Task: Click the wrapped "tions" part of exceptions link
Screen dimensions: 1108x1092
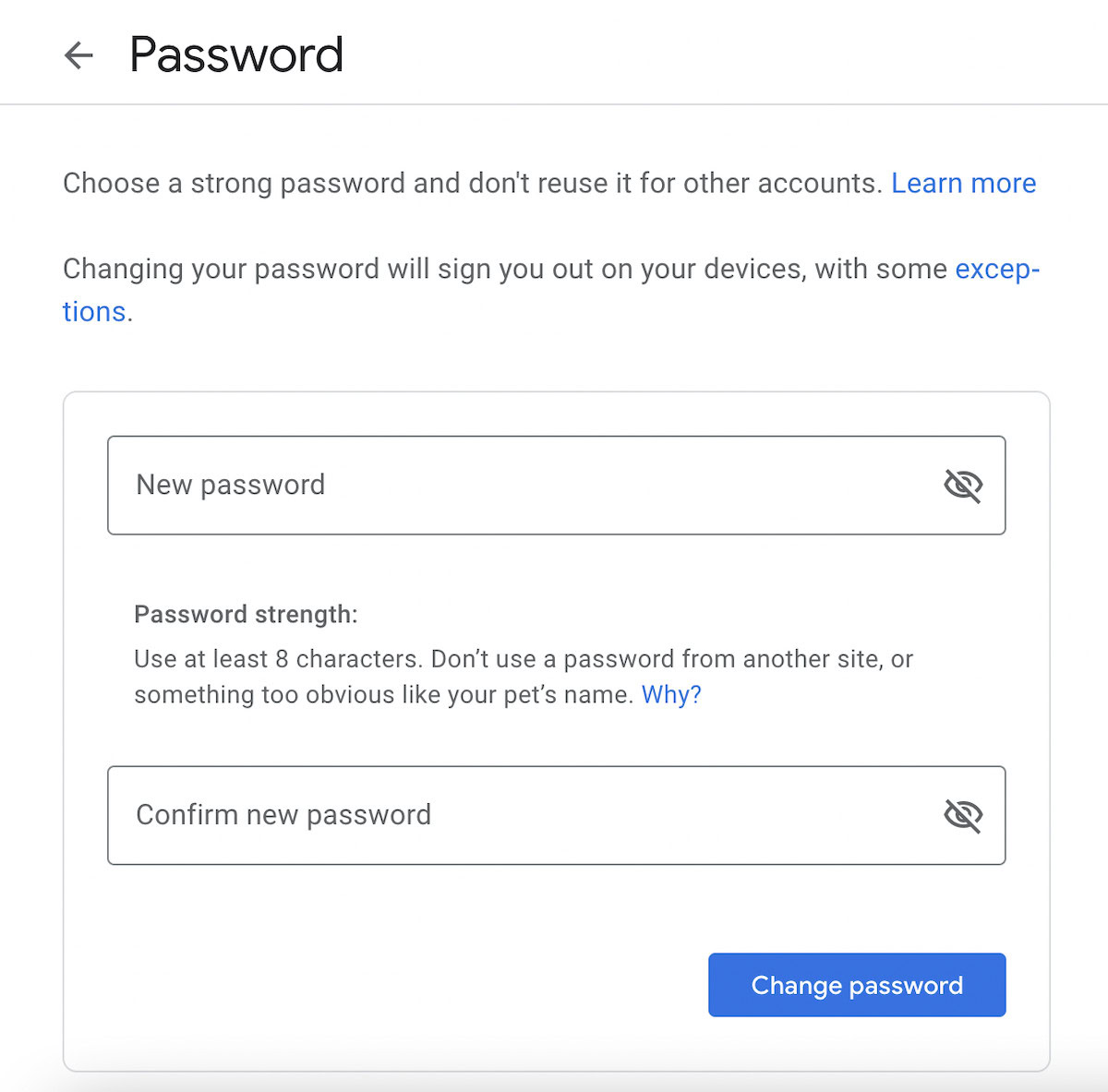Action: [94, 312]
